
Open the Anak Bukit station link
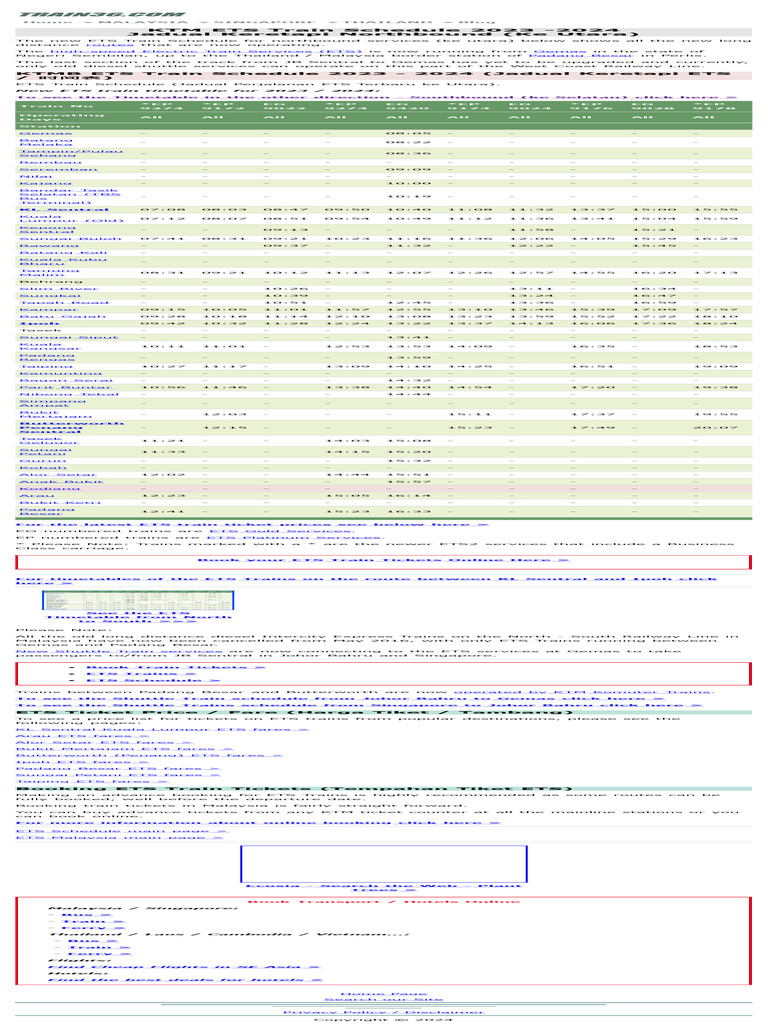(61, 481)
